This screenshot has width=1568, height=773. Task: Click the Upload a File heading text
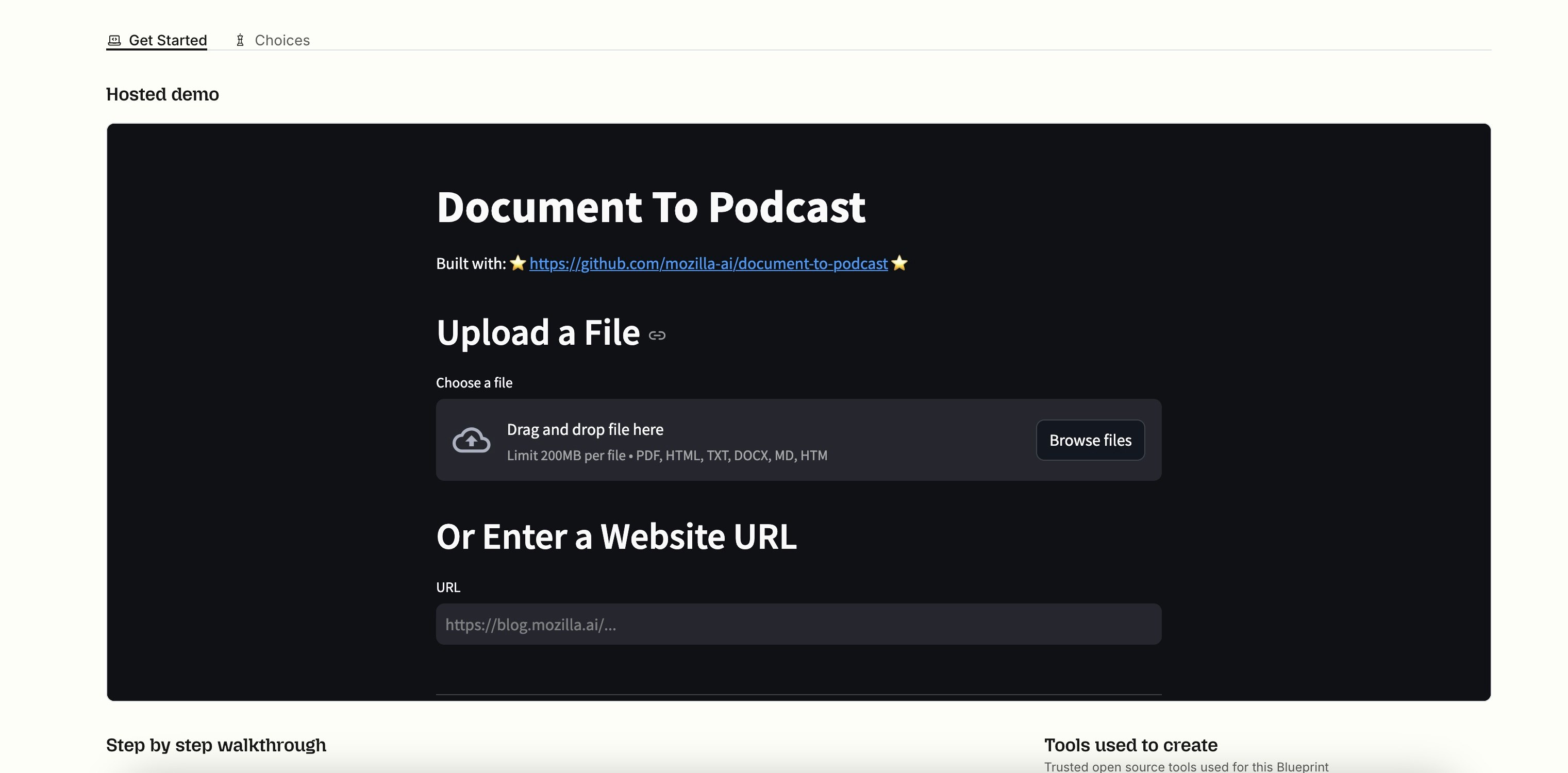click(538, 333)
